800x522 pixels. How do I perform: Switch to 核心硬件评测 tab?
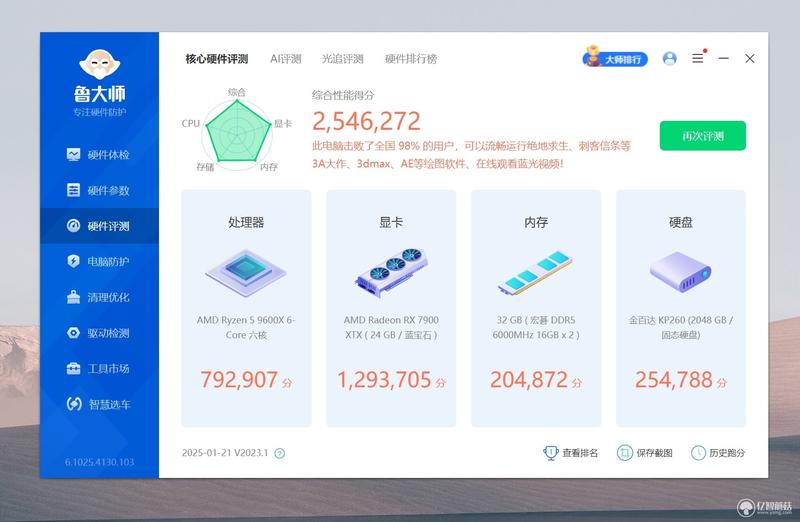(x=217, y=59)
